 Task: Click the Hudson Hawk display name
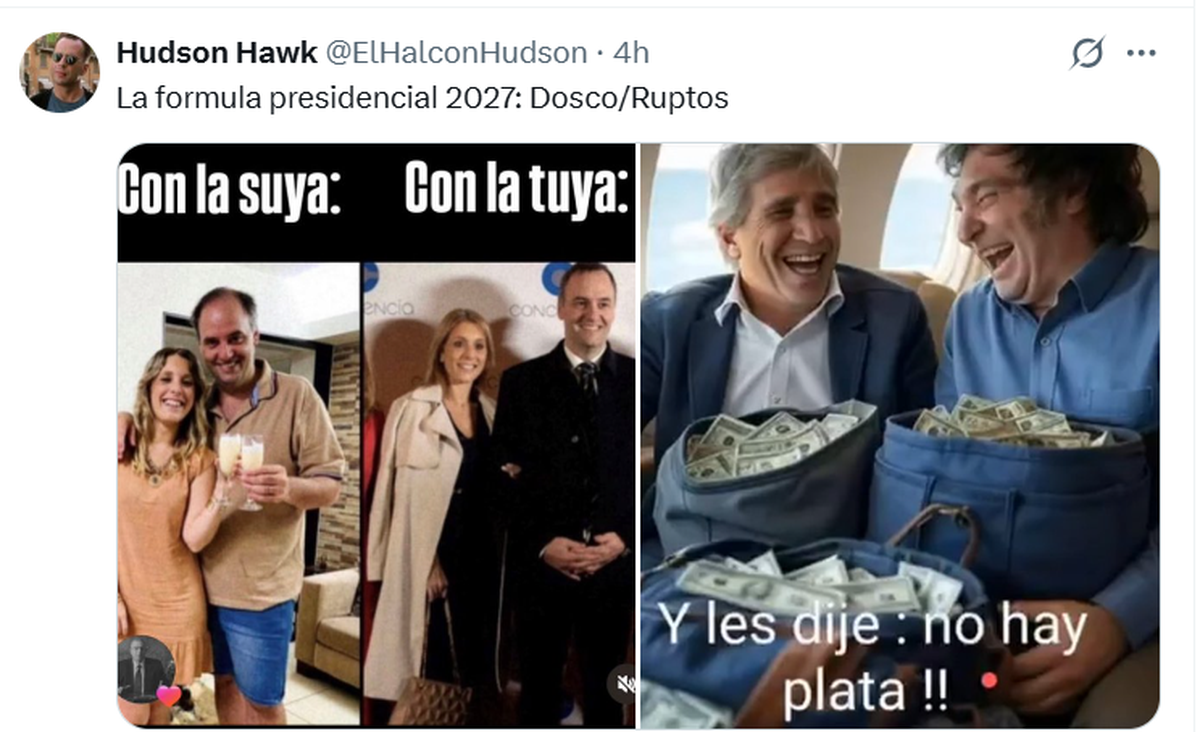pyautogui.click(x=217, y=53)
